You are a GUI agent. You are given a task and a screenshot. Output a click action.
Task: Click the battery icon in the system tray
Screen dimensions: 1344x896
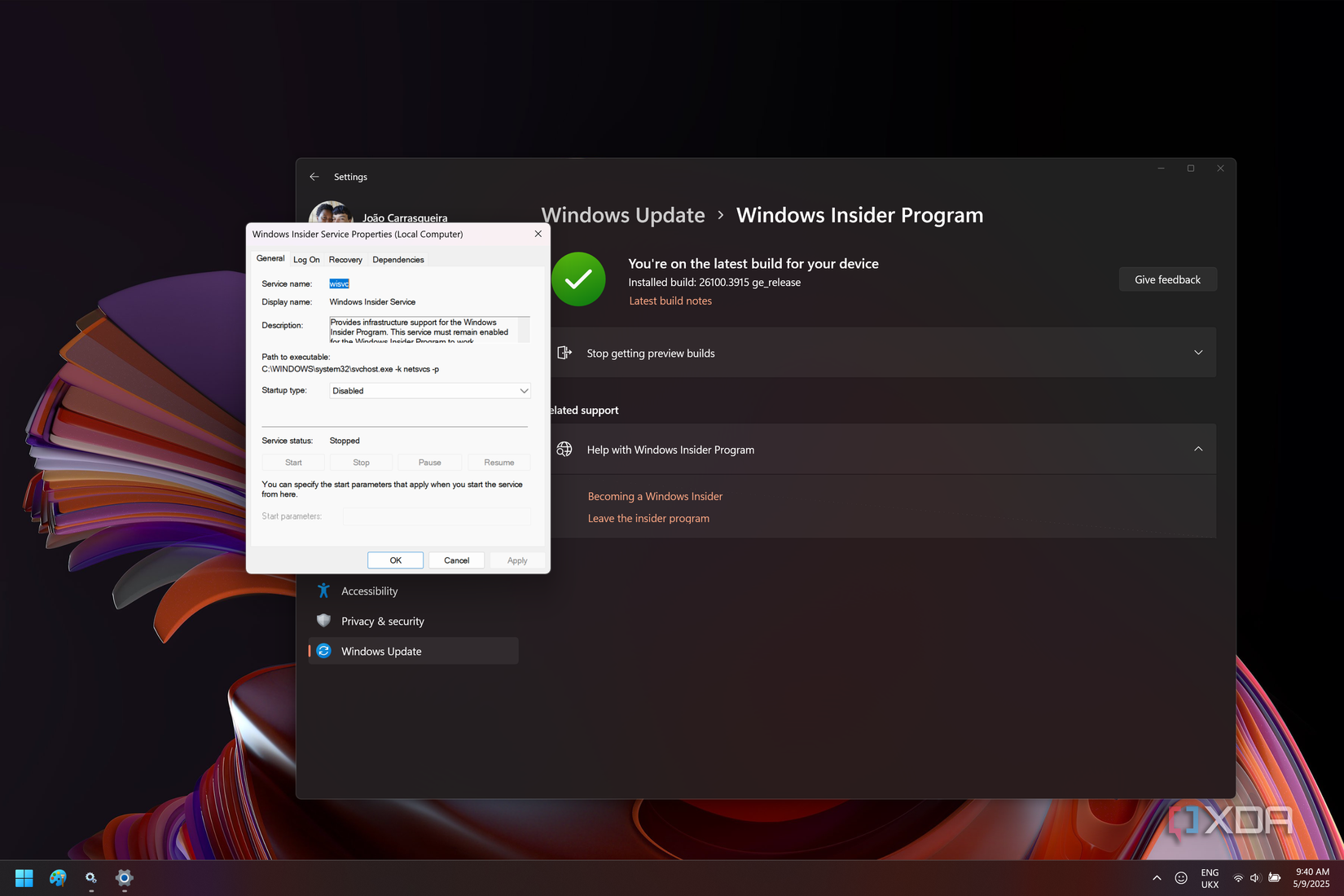pos(1274,878)
